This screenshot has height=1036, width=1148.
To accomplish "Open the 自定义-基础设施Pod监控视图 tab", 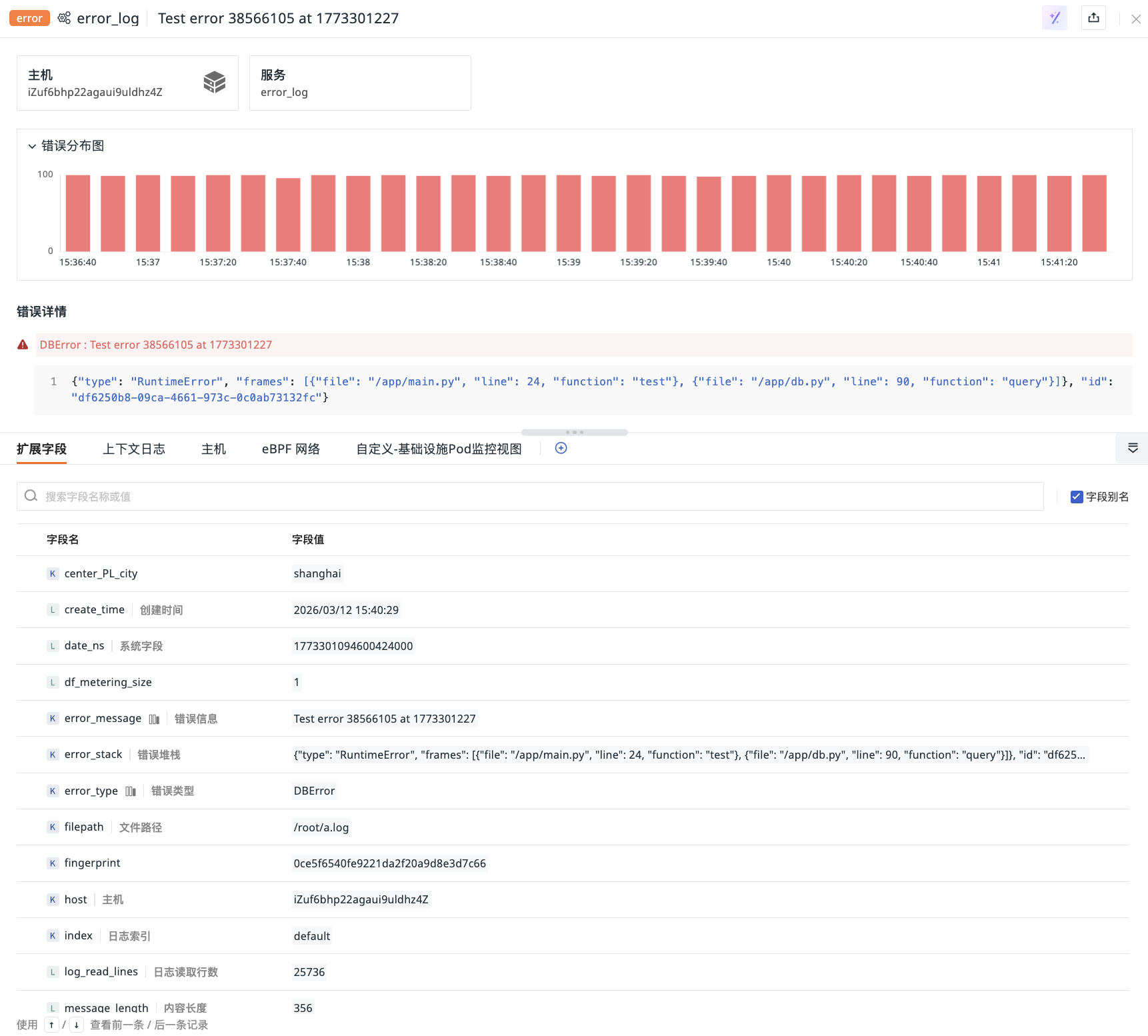I will 439,449.
